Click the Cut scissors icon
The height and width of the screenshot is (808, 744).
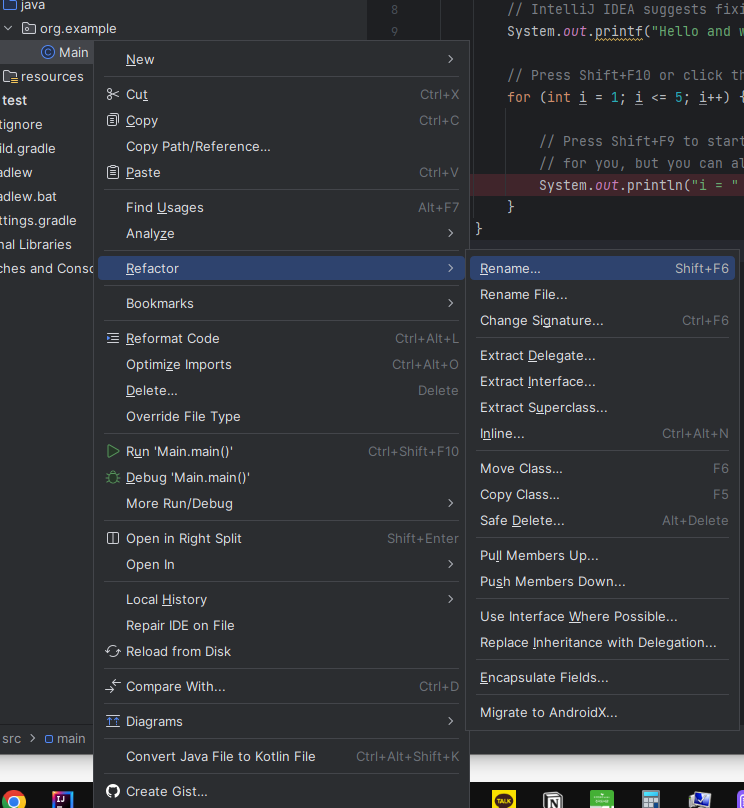tap(112, 94)
